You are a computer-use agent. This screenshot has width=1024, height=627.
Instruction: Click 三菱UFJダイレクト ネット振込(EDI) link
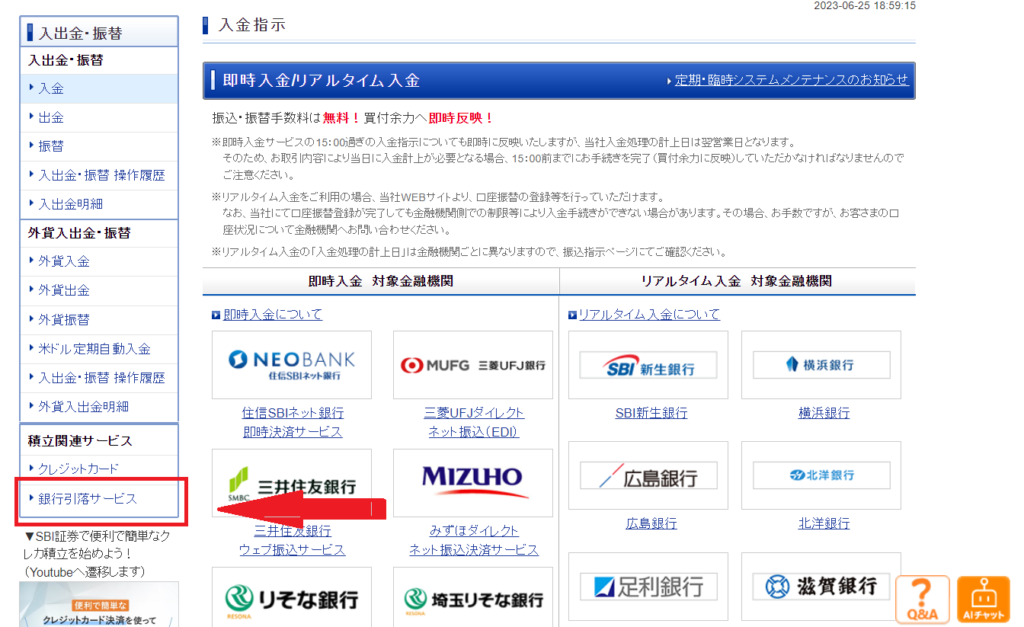point(473,422)
